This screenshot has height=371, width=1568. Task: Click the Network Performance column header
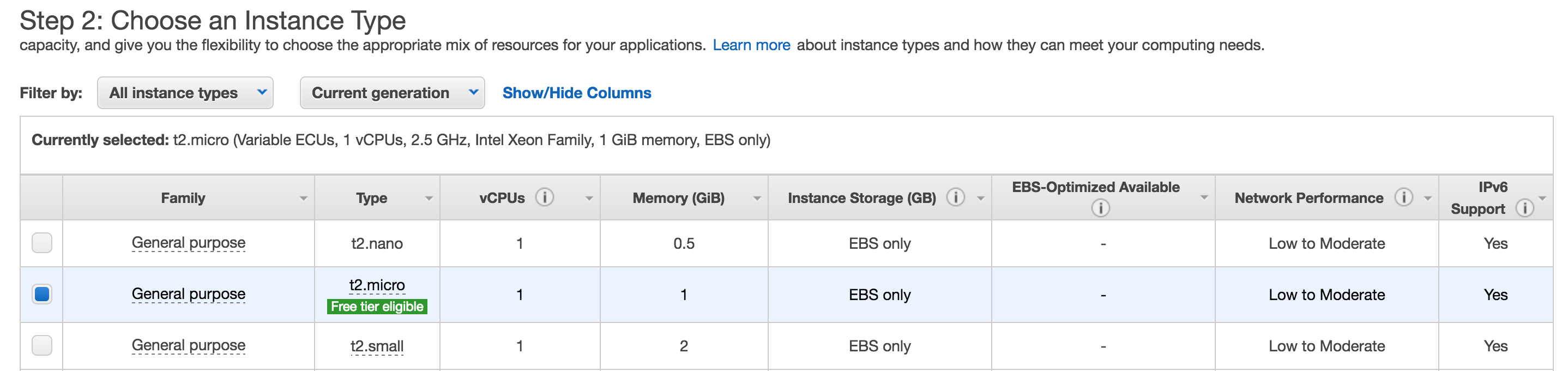click(1308, 198)
